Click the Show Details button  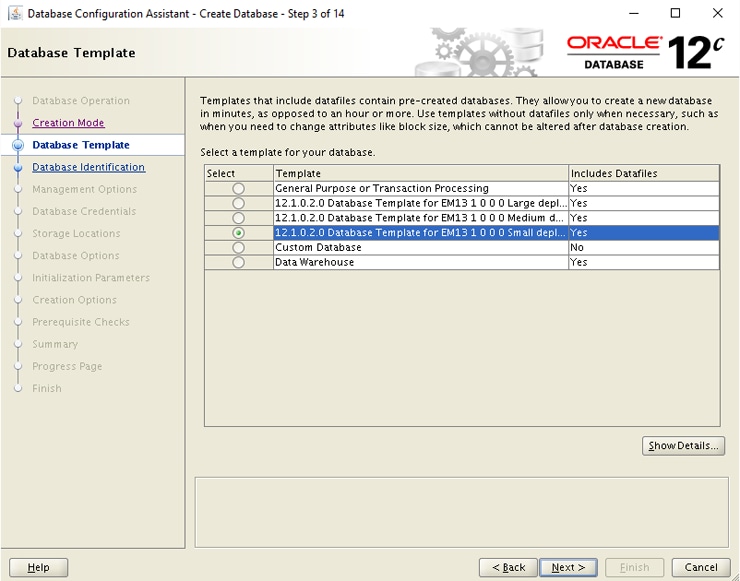pyautogui.click(x=683, y=446)
